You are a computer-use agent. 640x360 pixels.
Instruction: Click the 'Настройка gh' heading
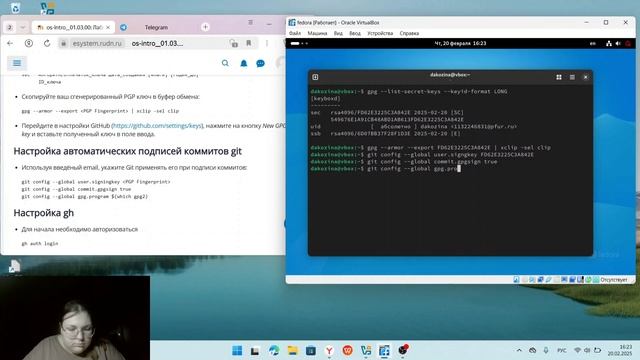click(x=44, y=213)
